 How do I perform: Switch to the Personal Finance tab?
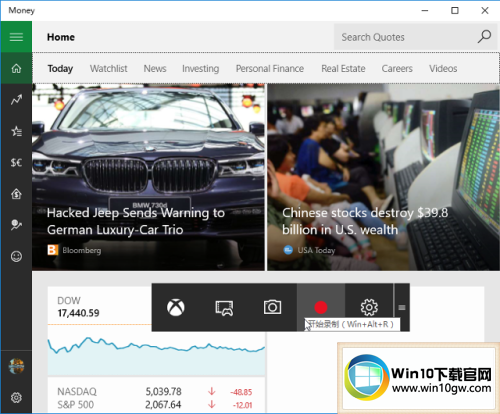coord(270,69)
